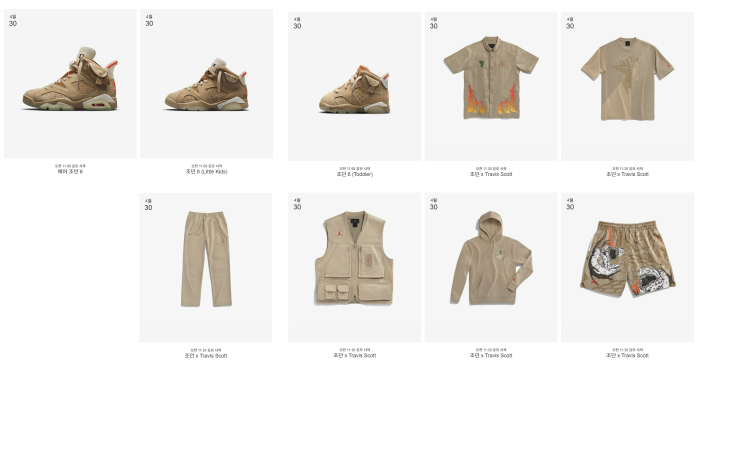Open the Jordan 6 Toddler sneaker image
The image size is (743, 464).
click(354, 86)
